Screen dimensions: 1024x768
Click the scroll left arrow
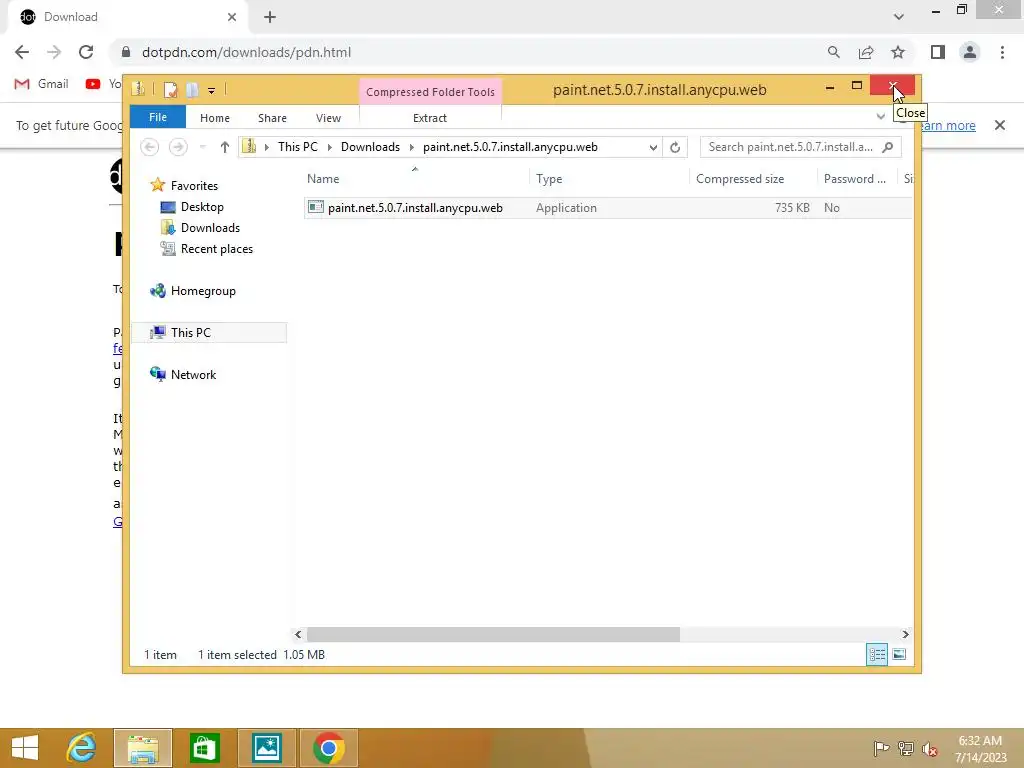298,634
